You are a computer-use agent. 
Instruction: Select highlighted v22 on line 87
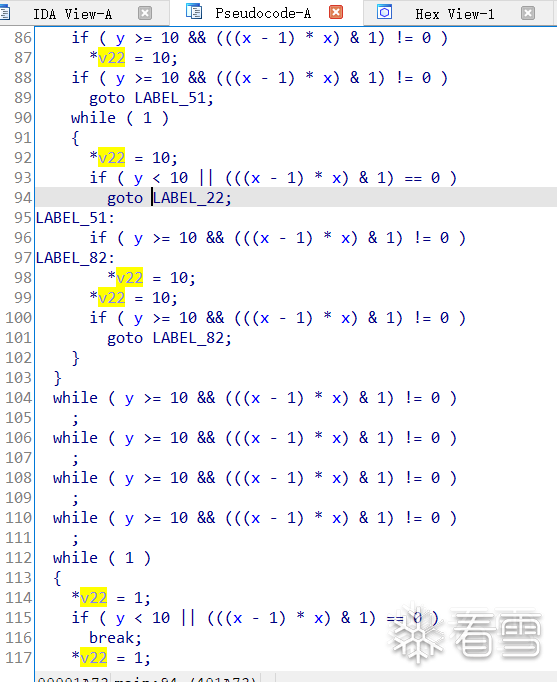[112, 58]
